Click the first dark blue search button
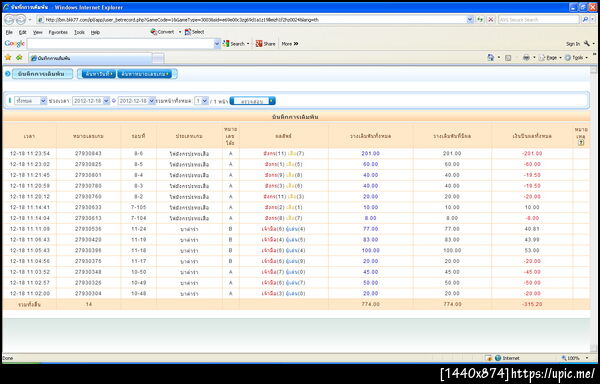The width and height of the screenshot is (600, 384). (98, 74)
